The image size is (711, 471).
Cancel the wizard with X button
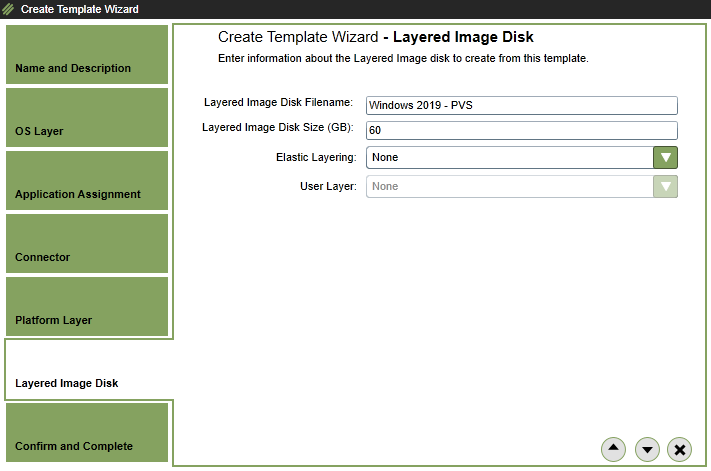click(680, 450)
